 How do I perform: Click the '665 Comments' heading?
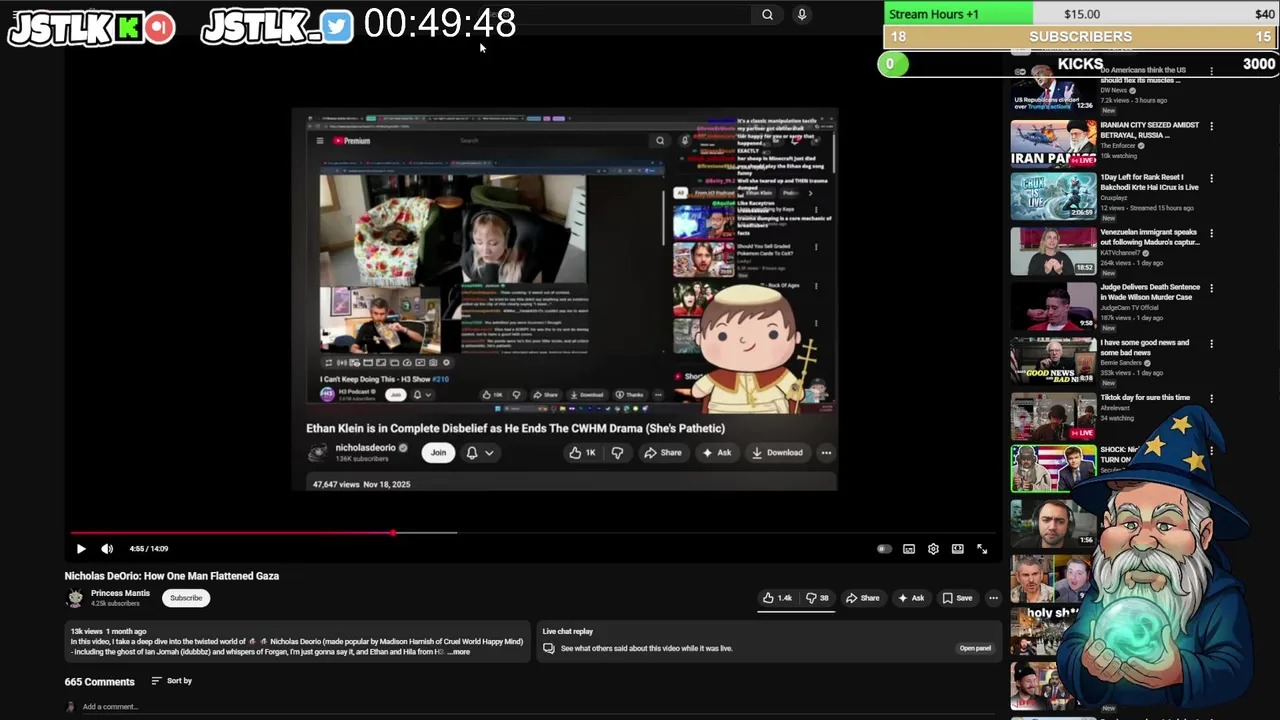click(99, 682)
